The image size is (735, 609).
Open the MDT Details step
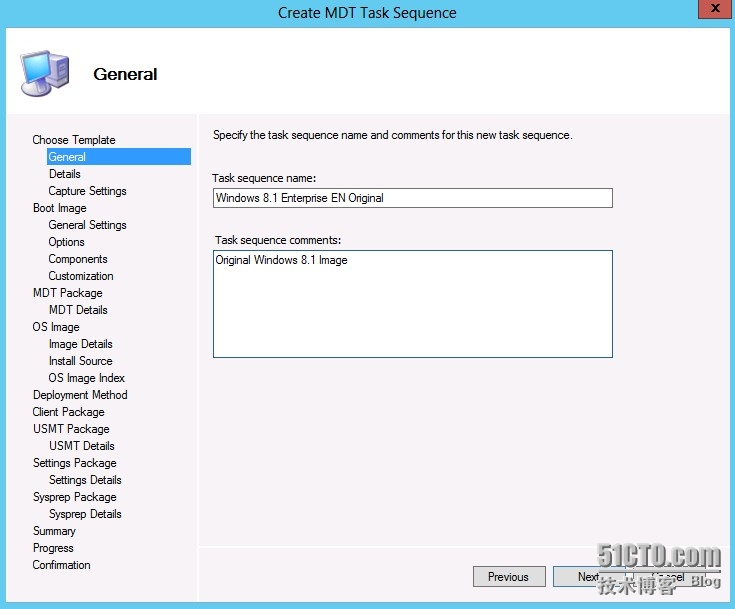pyautogui.click(x=78, y=310)
